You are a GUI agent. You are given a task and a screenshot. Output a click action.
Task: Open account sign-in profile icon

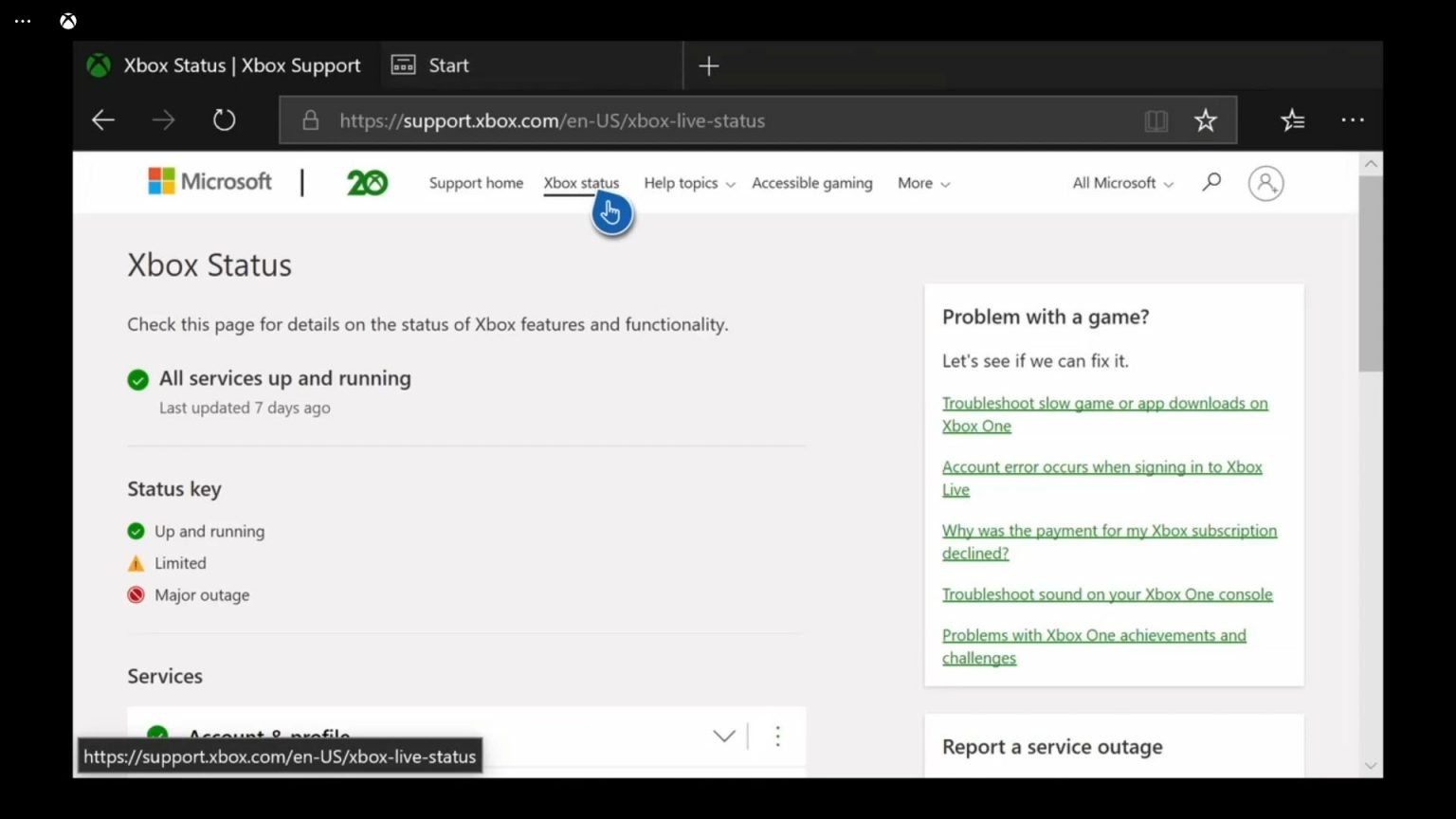1265,183
